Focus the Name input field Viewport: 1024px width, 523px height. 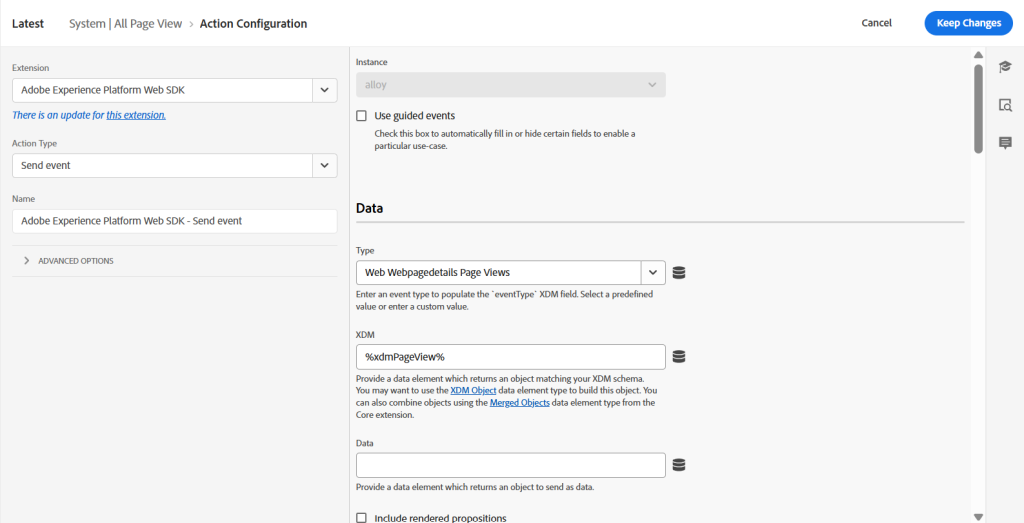point(174,221)
